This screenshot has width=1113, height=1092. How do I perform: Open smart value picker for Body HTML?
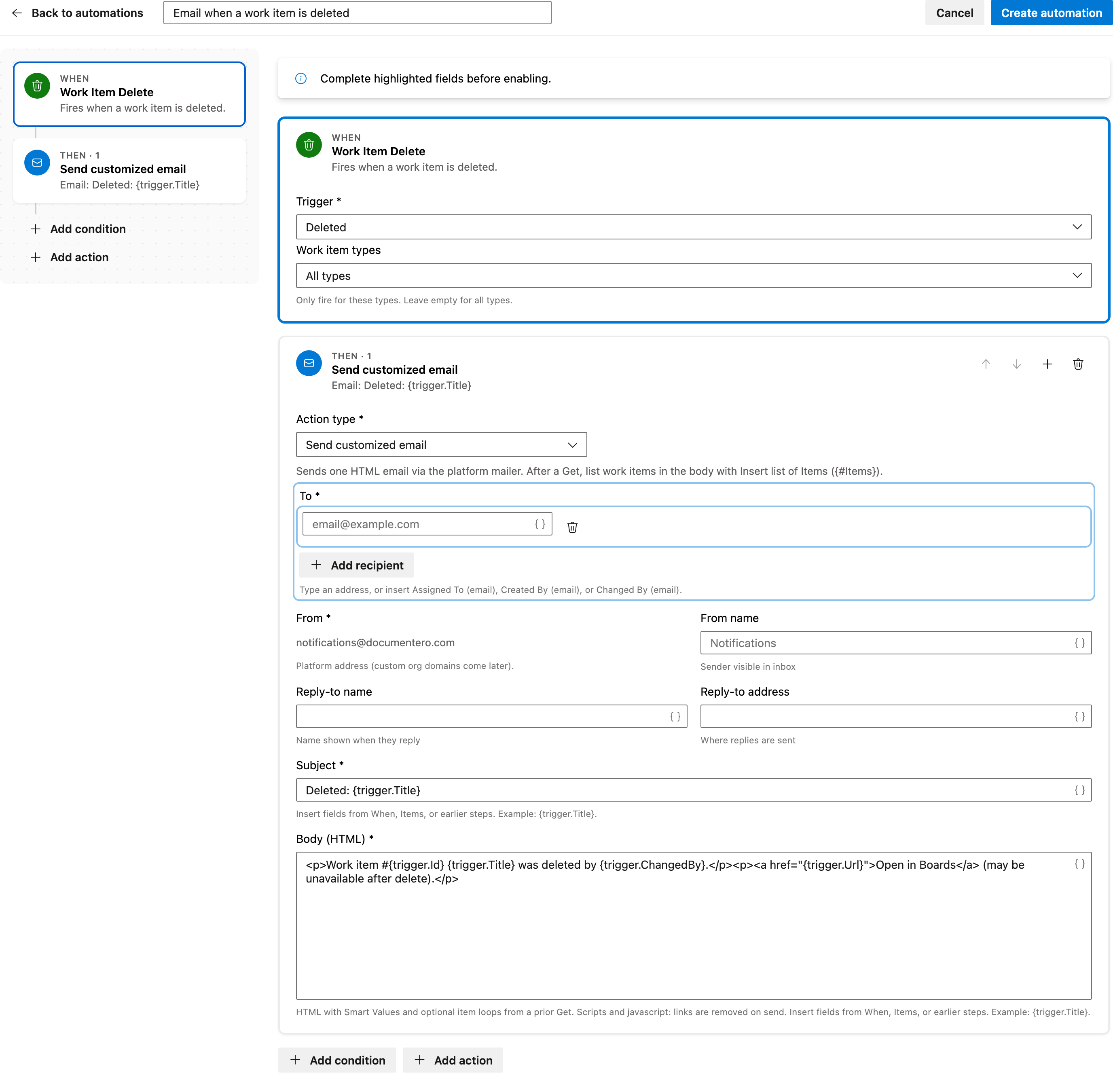pyautogui.click(x=1080, y=864)
